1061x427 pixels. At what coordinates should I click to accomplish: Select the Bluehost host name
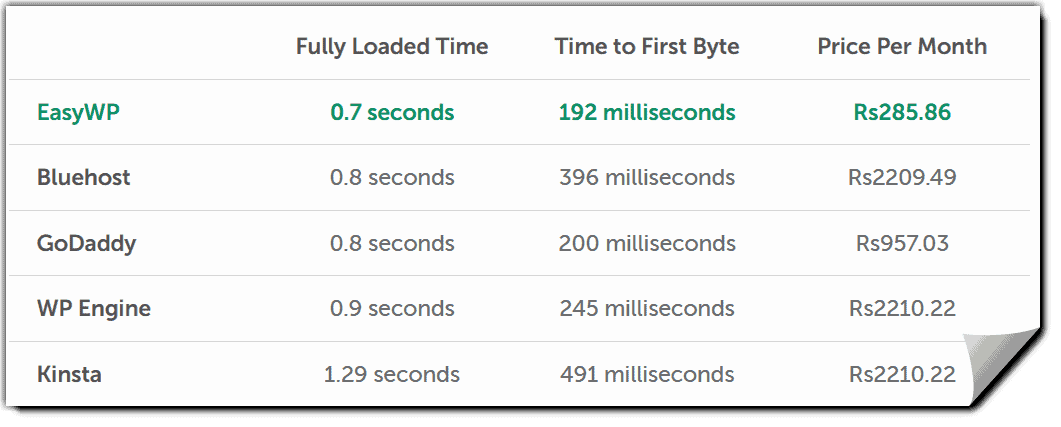(x=84, y=178)
